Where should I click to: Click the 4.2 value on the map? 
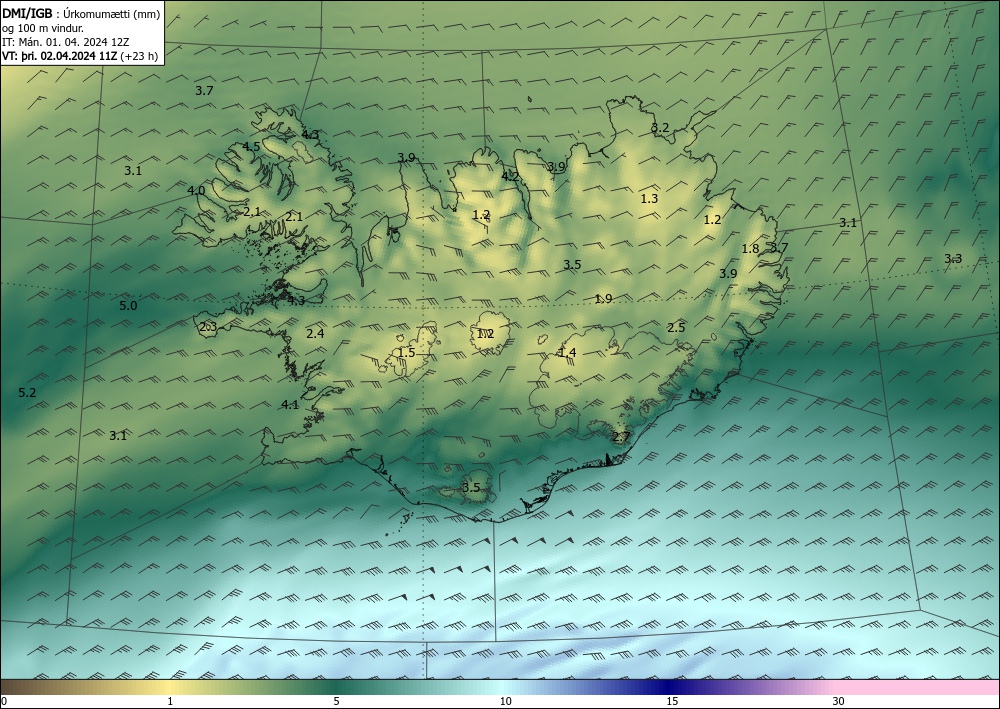pos(510,177)
